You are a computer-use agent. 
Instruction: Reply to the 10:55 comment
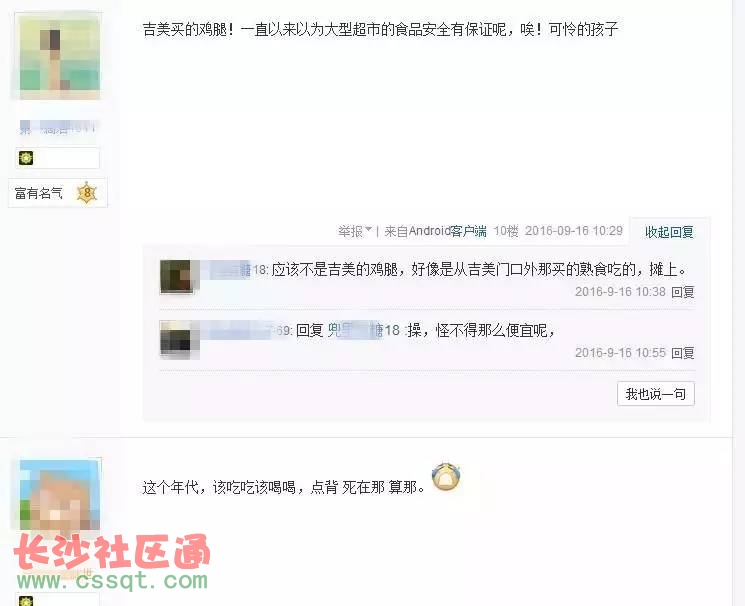pos(683,353)
